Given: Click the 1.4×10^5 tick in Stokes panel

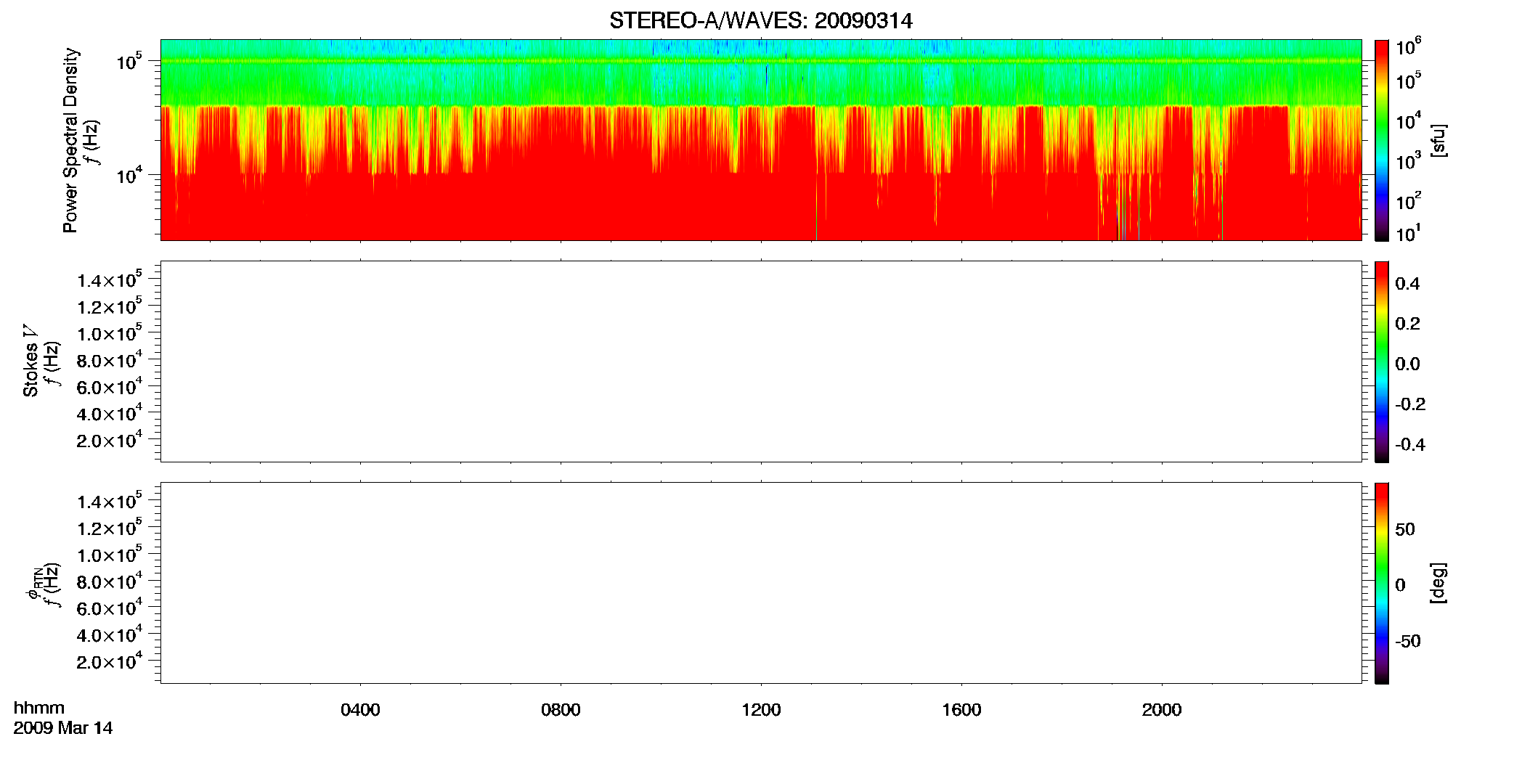Looking at the screenshot, I should point(109,279).
